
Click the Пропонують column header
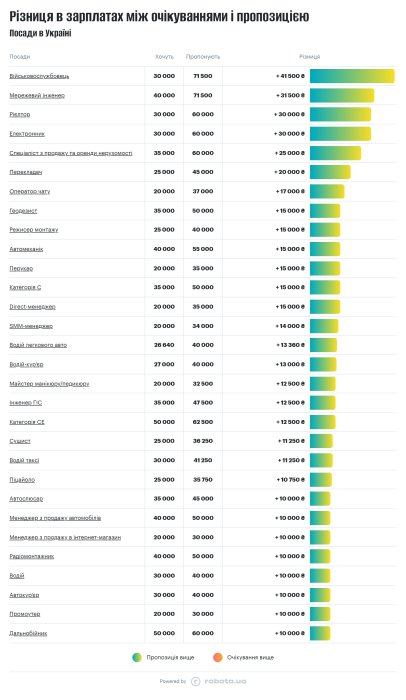coord(203,57)
